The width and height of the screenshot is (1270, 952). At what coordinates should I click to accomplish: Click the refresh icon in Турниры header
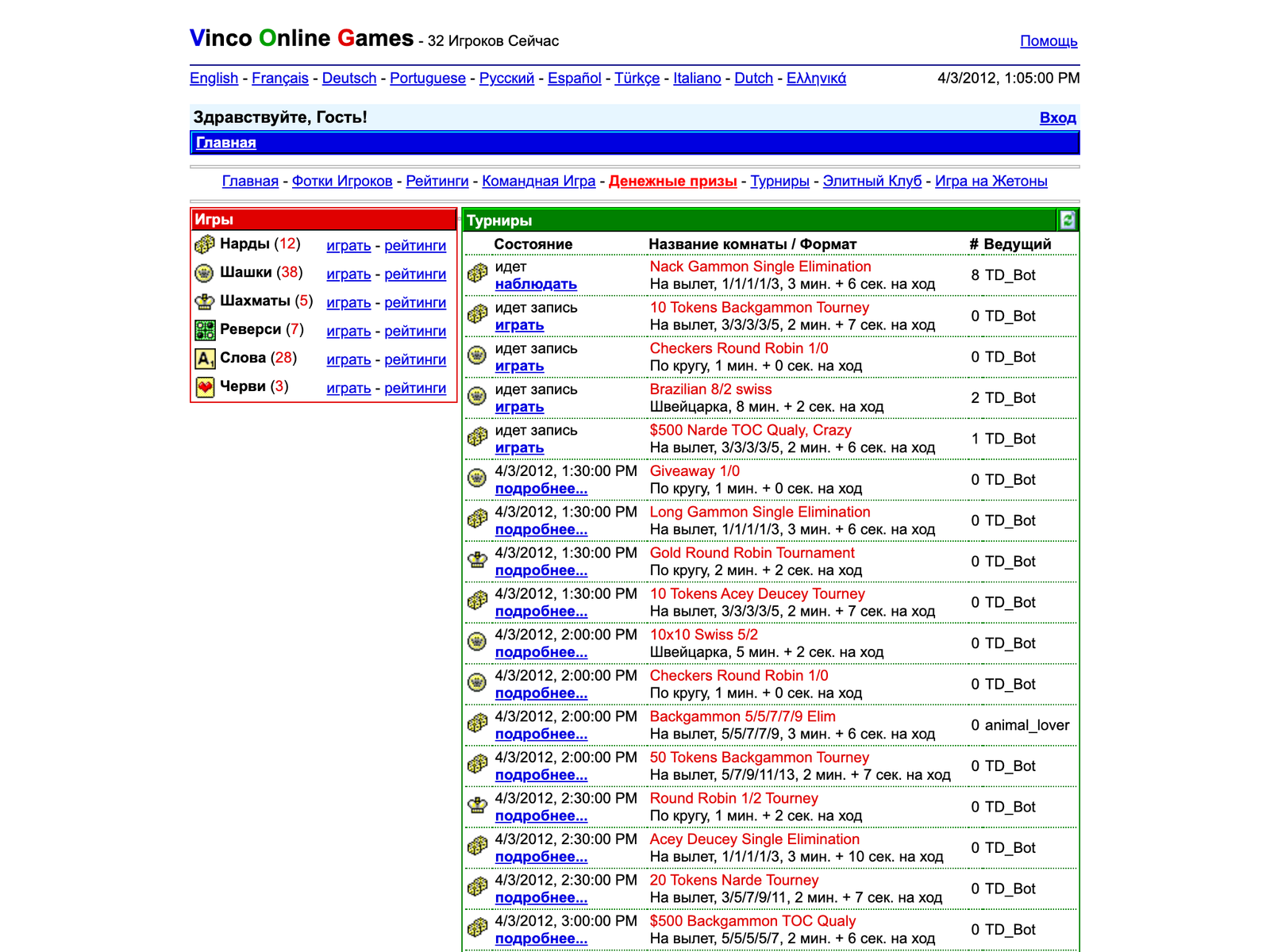pos(1068,220)
